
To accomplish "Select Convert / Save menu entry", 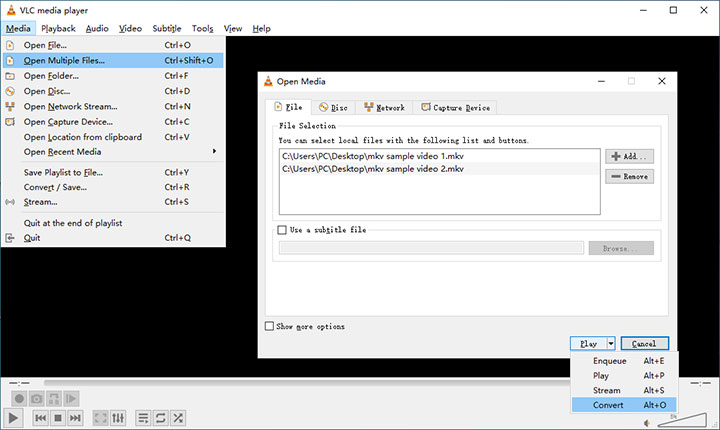I will coord(113,187).
